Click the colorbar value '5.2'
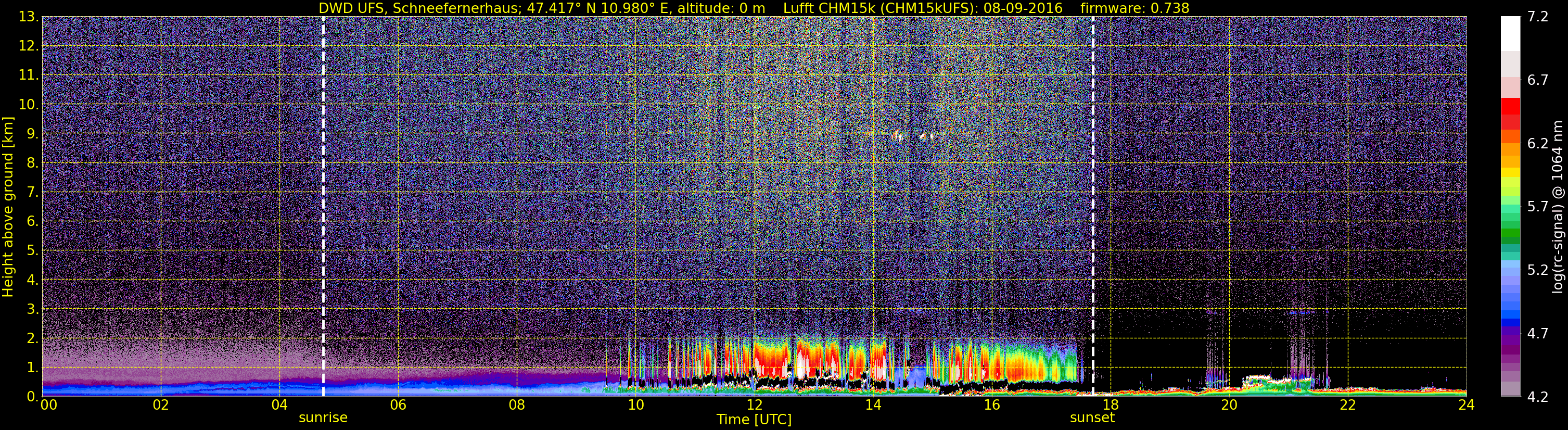1568x430 pixels. pos(1538,270)
